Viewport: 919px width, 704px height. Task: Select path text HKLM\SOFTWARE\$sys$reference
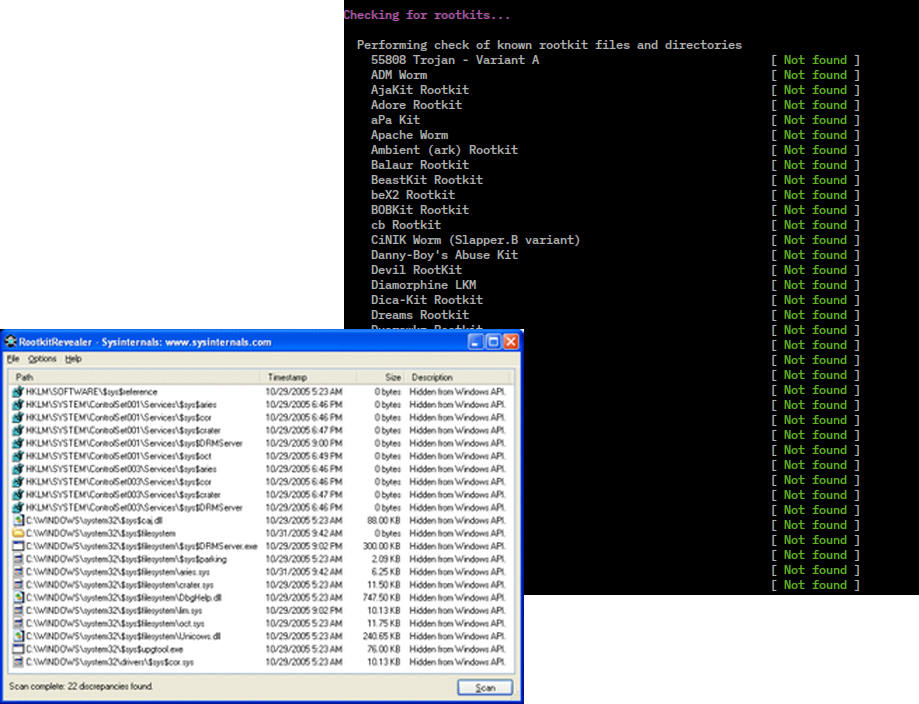click(x=91, y=392)
